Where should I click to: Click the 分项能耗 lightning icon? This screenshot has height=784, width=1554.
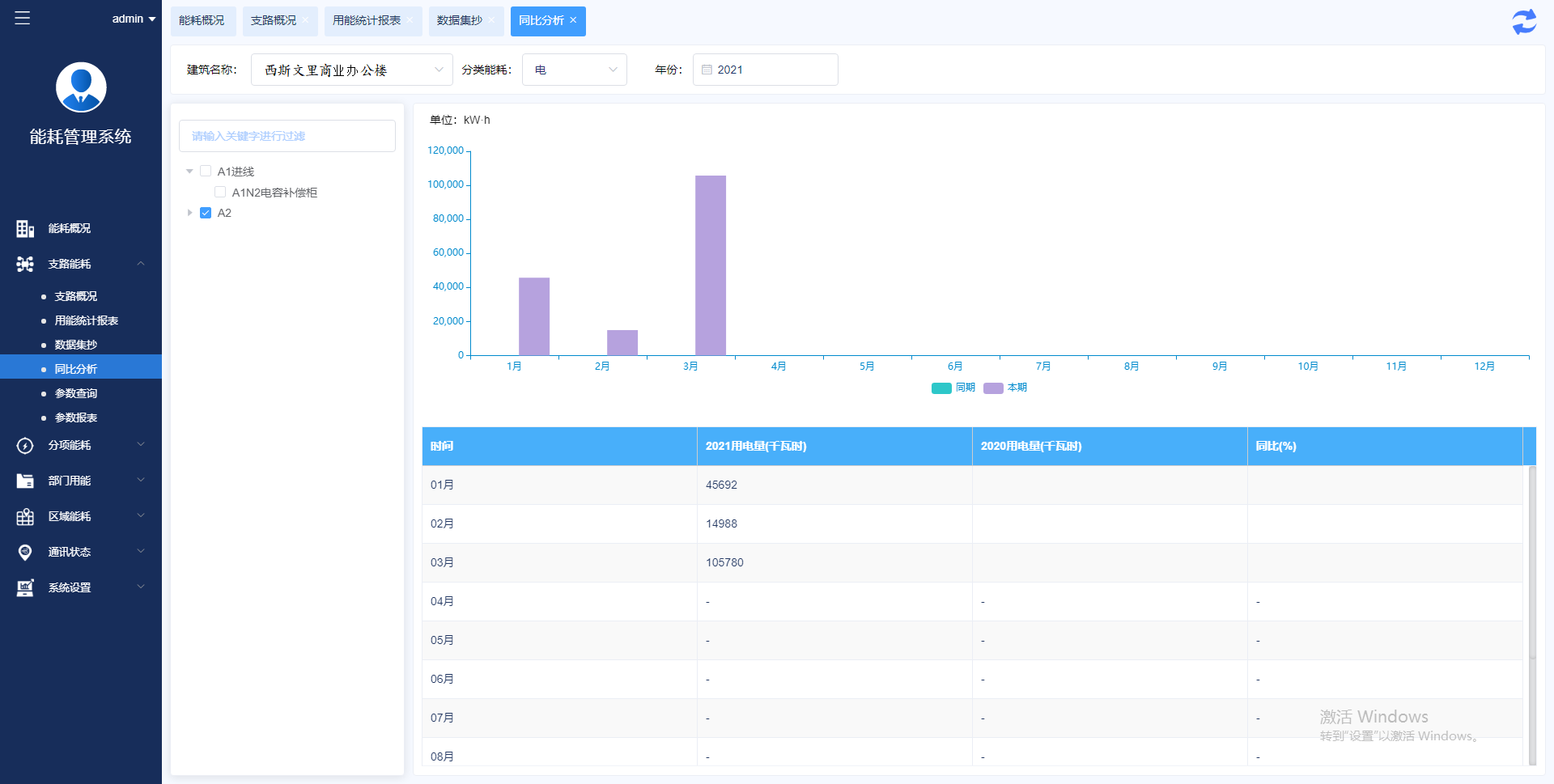coord(25,446)
